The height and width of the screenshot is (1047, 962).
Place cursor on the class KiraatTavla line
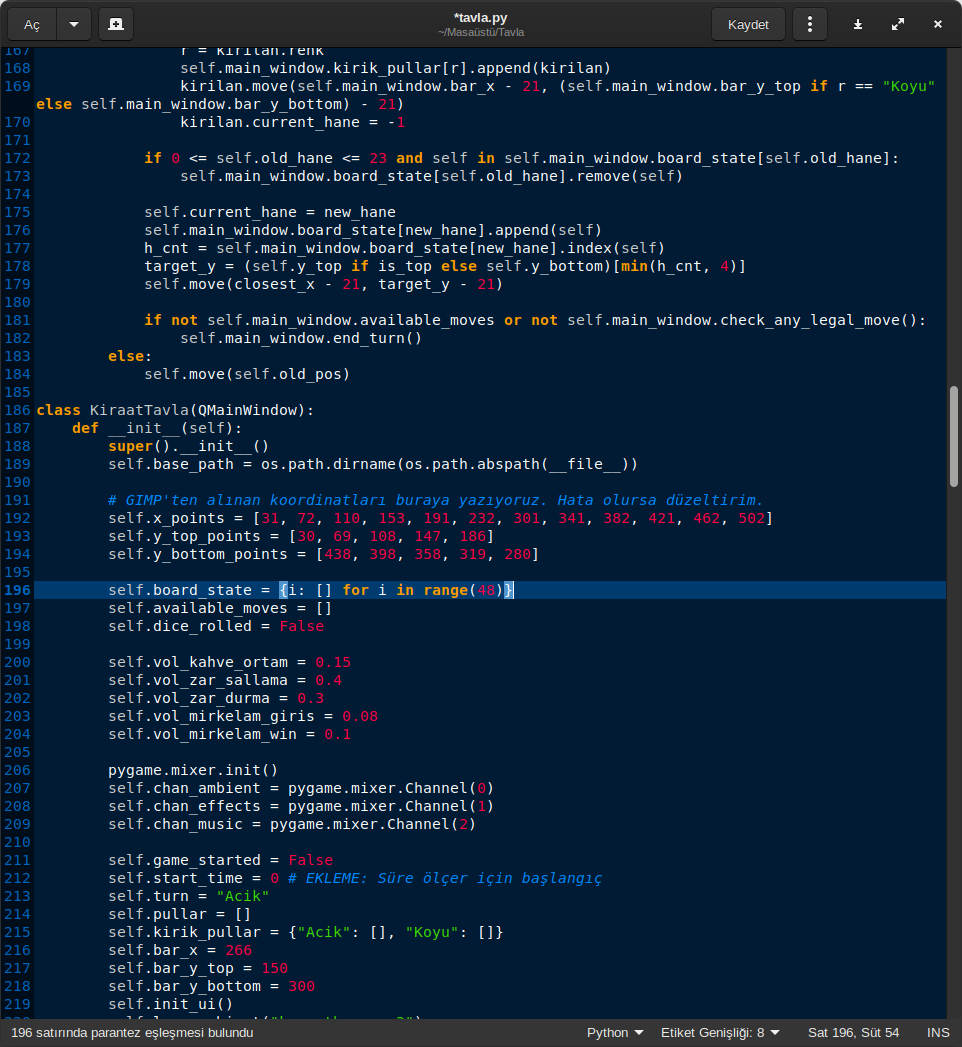[x=175, y=410]
